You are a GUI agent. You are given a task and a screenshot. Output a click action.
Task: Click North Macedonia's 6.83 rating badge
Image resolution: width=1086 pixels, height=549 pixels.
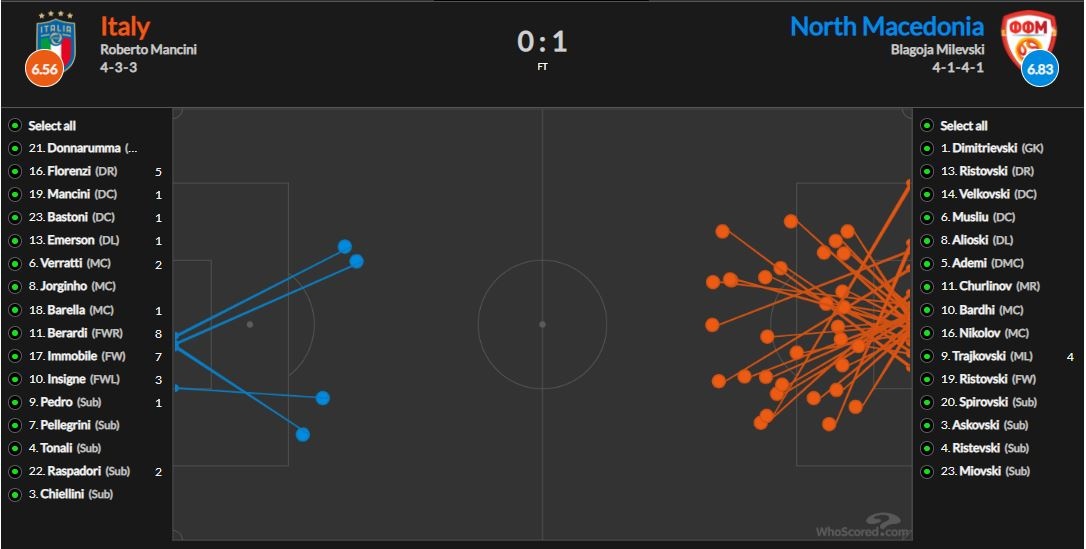click(x=1040, y=68)
